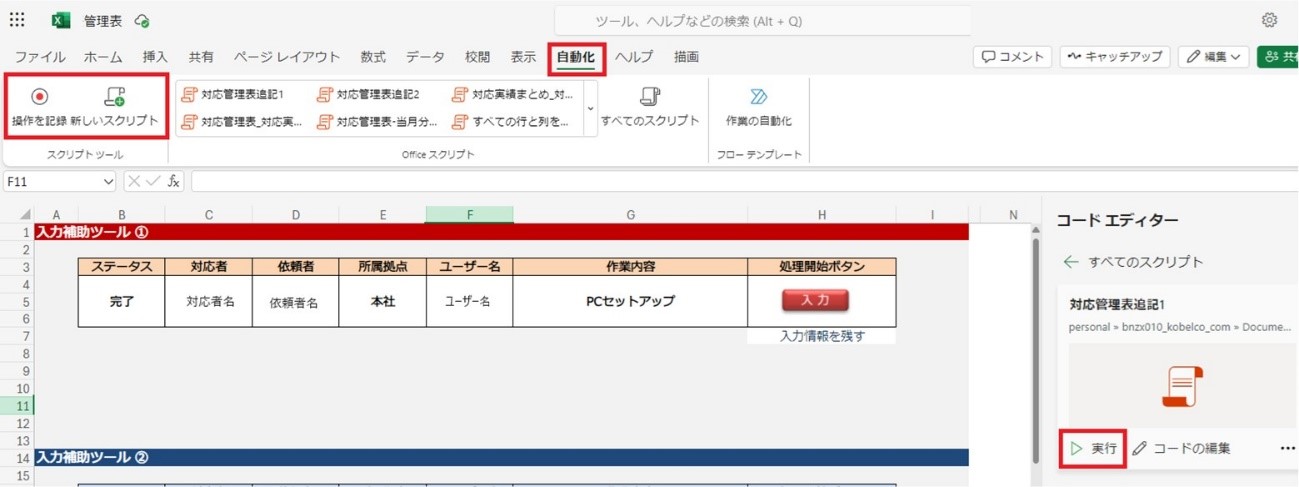The width and height of the screenshot is (1299, 487).
Task: Click the cell containing 対応者名
Action: pos(209,301)
